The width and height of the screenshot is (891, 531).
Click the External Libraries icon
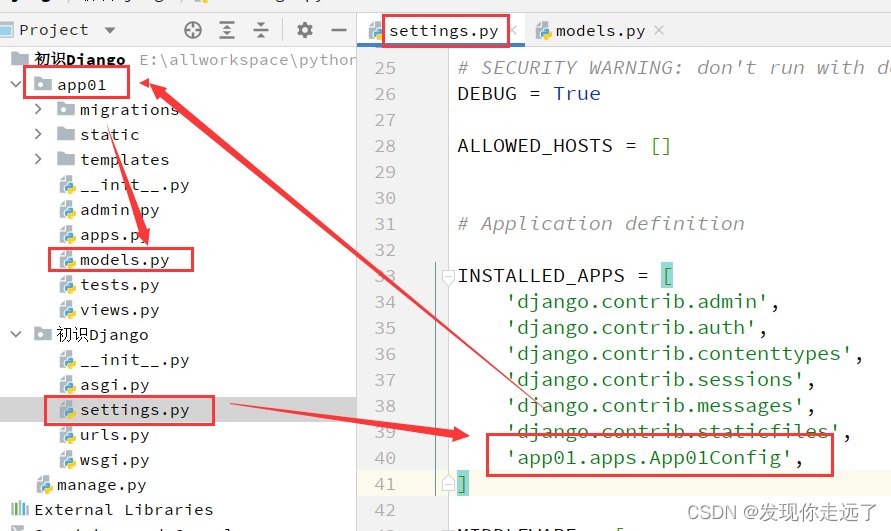20,508
